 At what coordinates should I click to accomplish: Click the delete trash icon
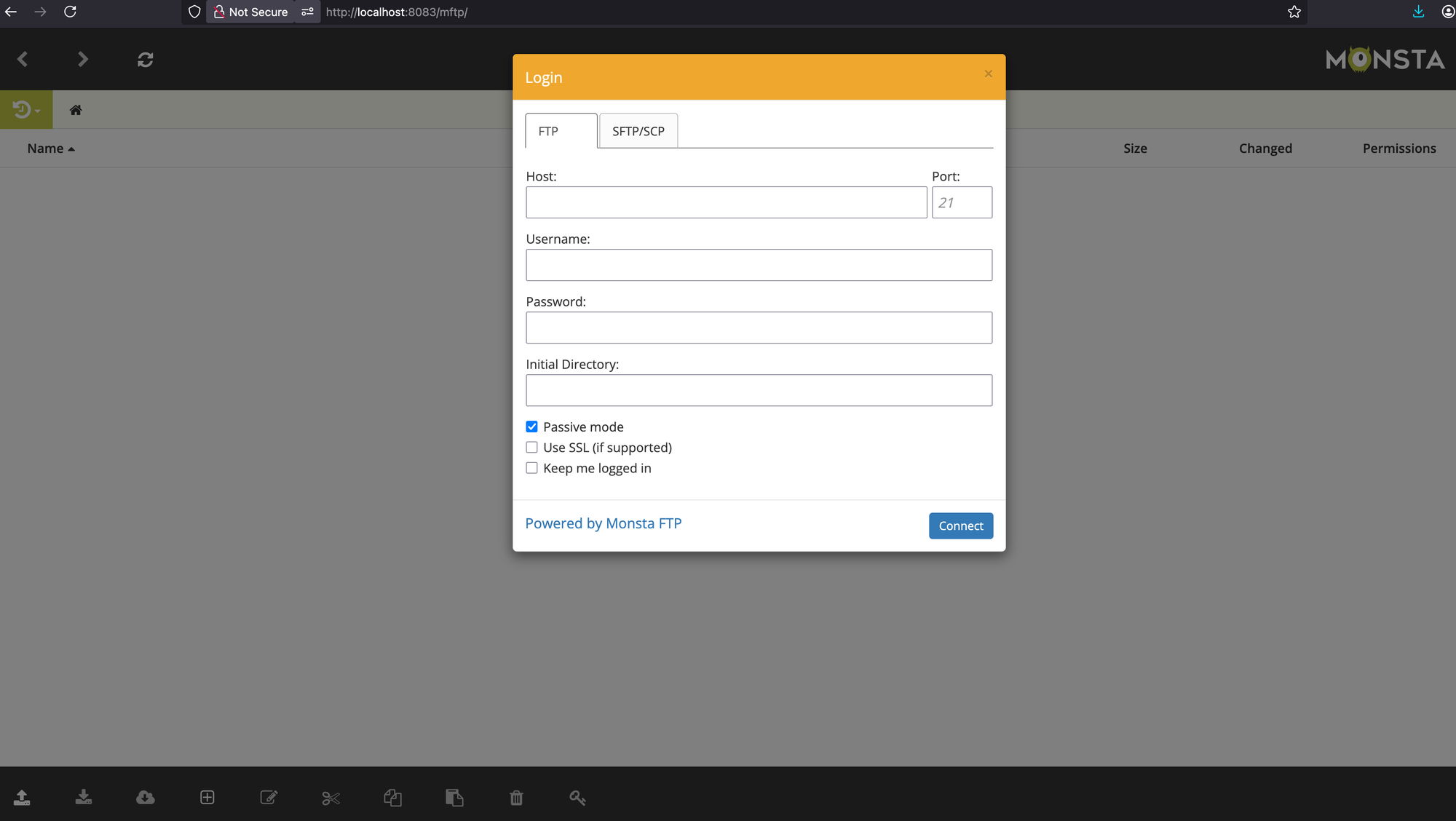click(516, 798)
